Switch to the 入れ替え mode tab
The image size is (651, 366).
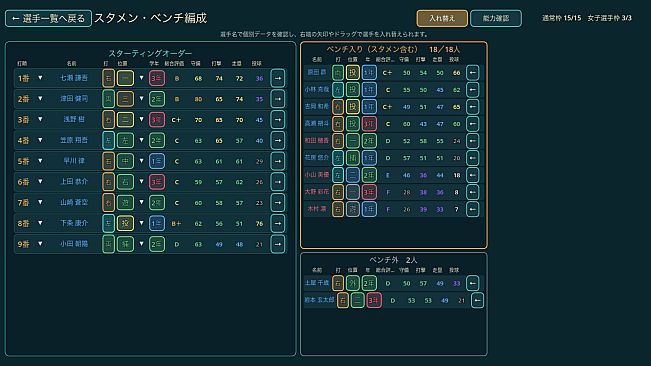(x=442, y=18)
